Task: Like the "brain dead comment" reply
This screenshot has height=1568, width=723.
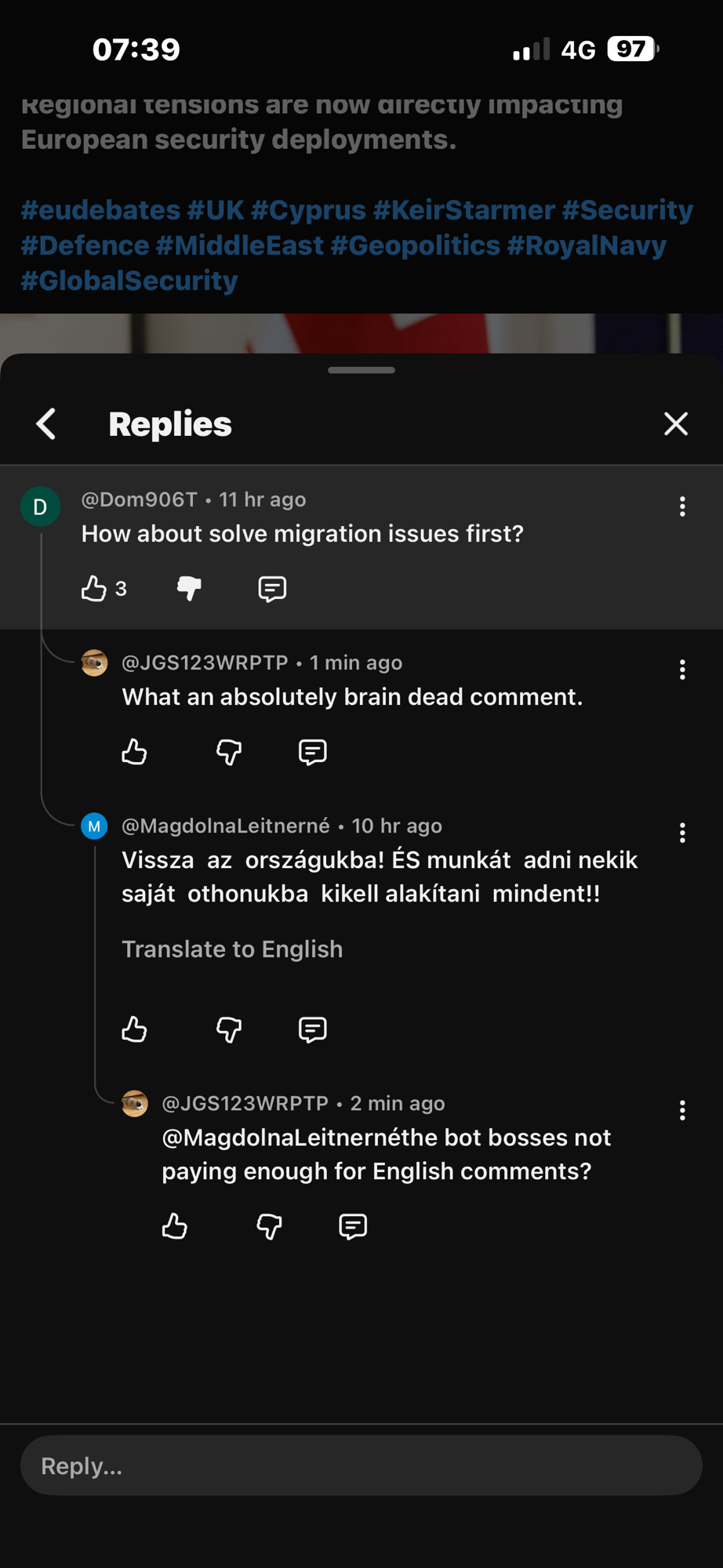Action: tap(135, 752)
